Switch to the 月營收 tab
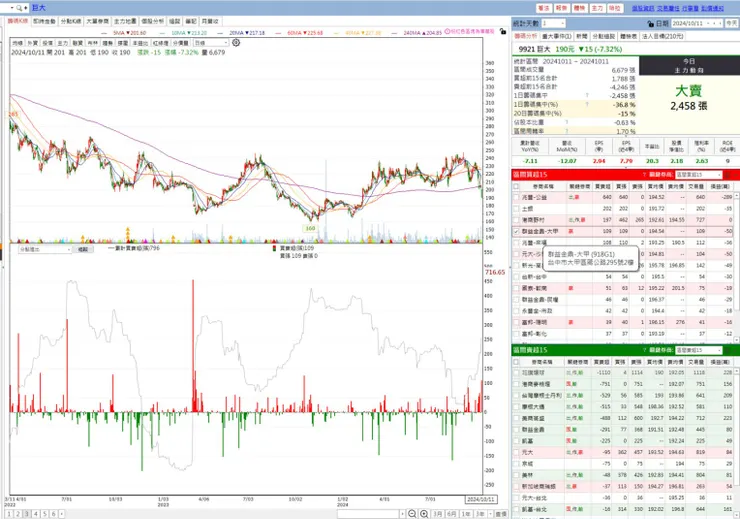Image resolution: width=740 pixels, height=519 pixels. tap(210, 21)
